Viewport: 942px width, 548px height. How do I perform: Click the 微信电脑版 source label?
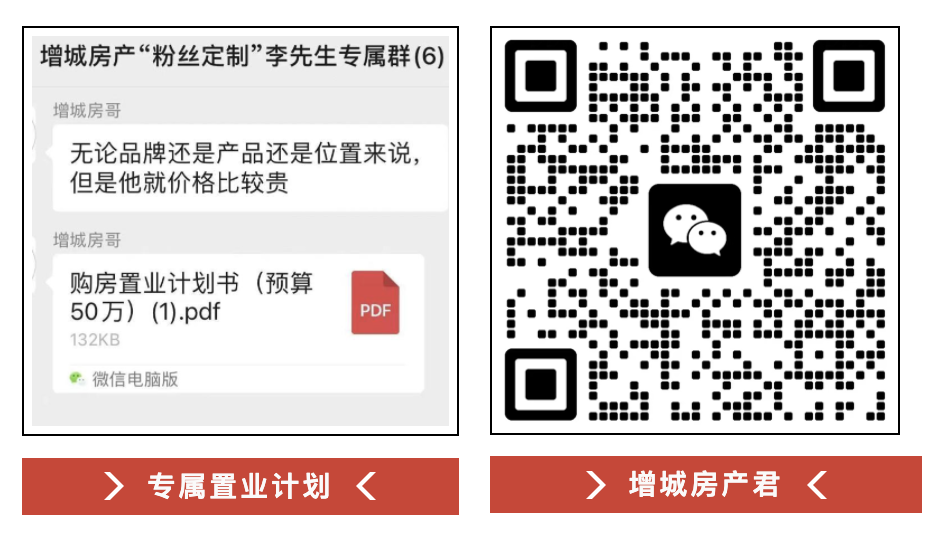[x=135, y=379]
